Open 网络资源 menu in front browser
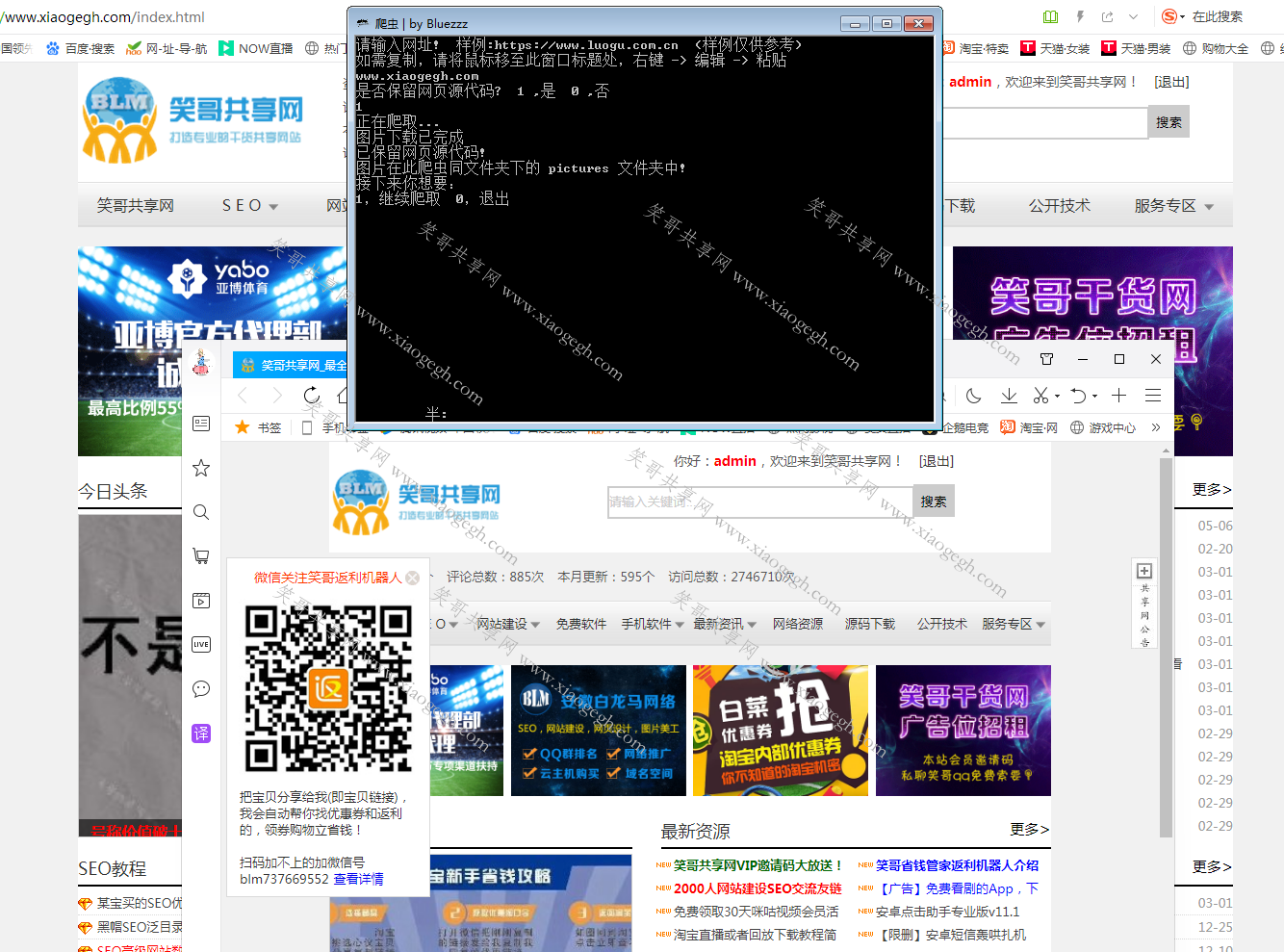 pyautogui.click(x=797, y=624)
